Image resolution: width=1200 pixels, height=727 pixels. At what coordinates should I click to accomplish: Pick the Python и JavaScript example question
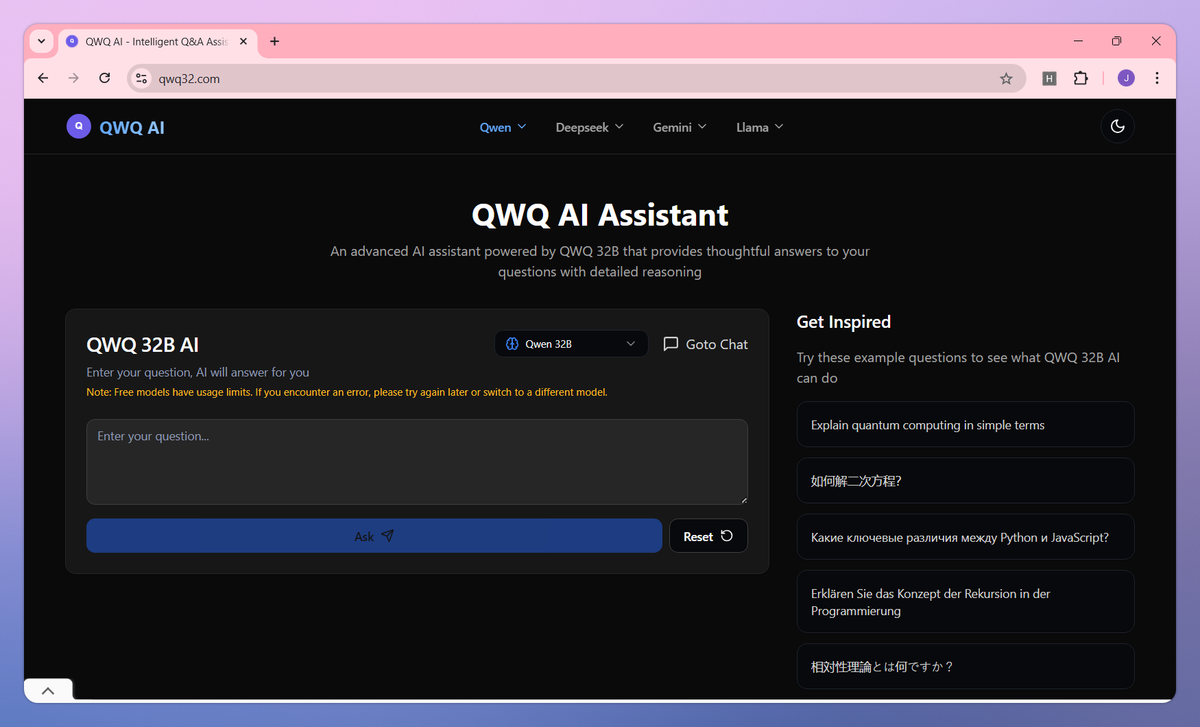coord(965,536)
